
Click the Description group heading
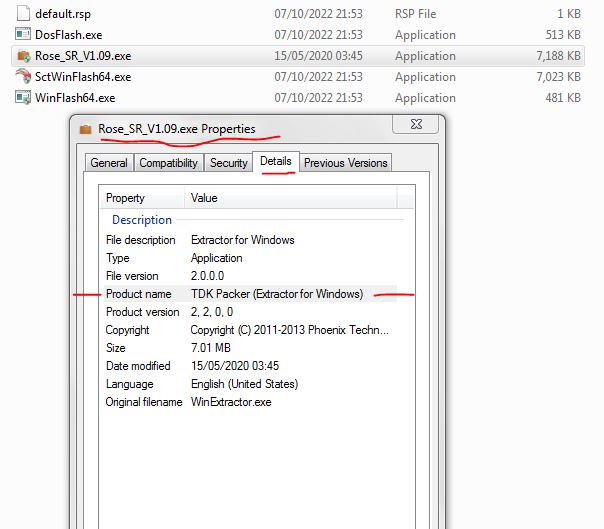pyautogui.click(x=142, y=220)
